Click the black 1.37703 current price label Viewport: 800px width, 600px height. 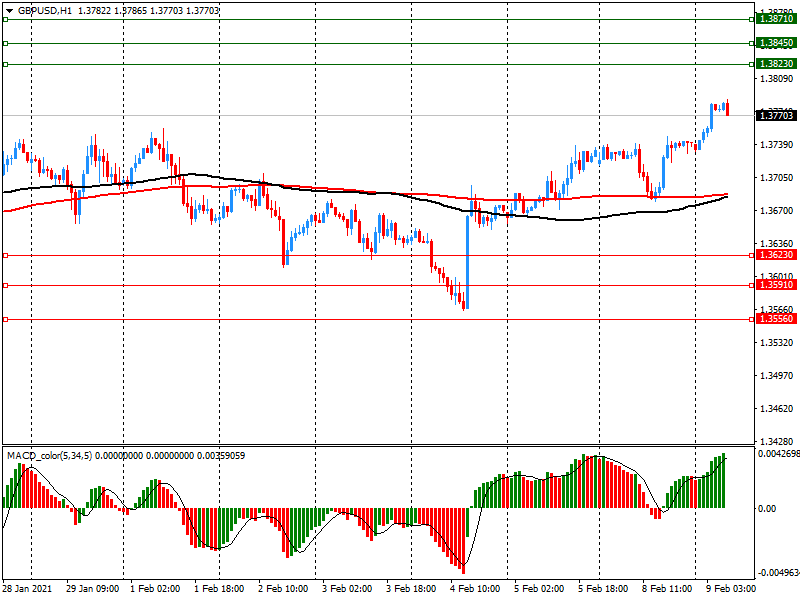(x=776, y=116)
